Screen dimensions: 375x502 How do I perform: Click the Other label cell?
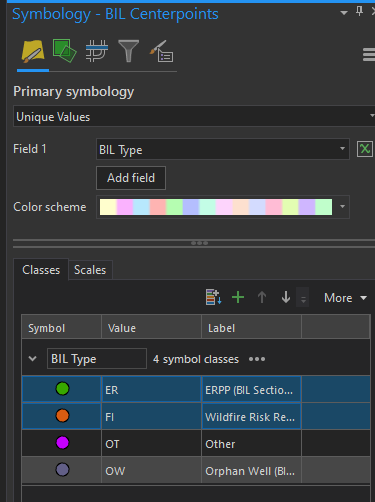tap(251, 443)
